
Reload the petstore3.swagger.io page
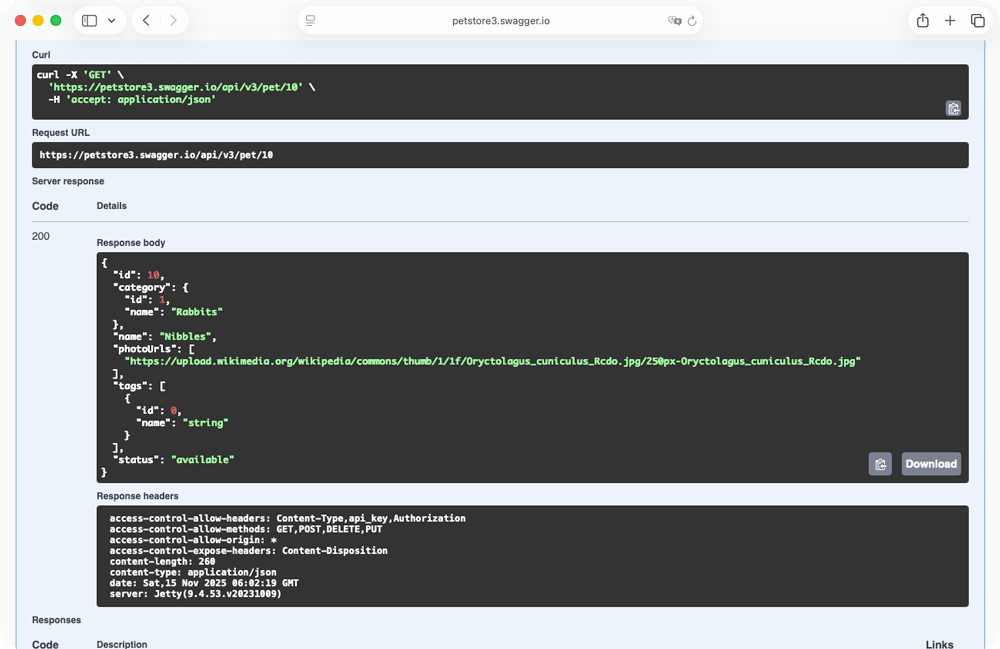click(x=691, y=21)
